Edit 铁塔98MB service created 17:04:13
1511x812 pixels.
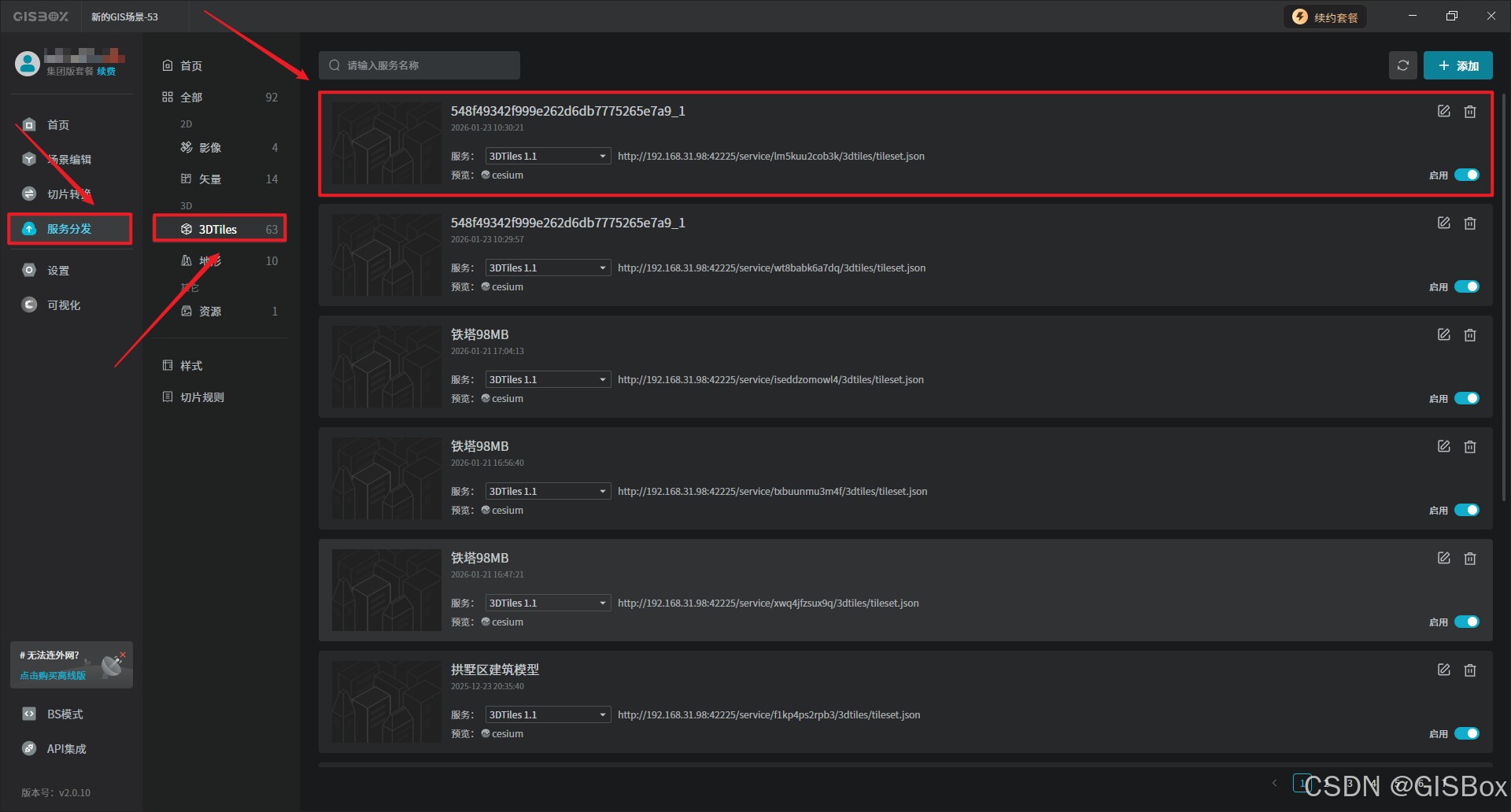pos(1443,334)
